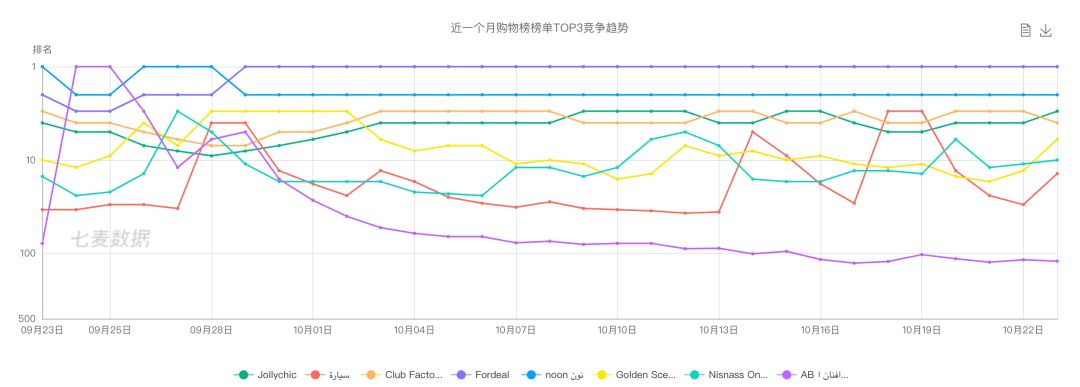Toggle the Jollychic legend series
Viewport: 1080px width, 387px height.
pos(265,375)
